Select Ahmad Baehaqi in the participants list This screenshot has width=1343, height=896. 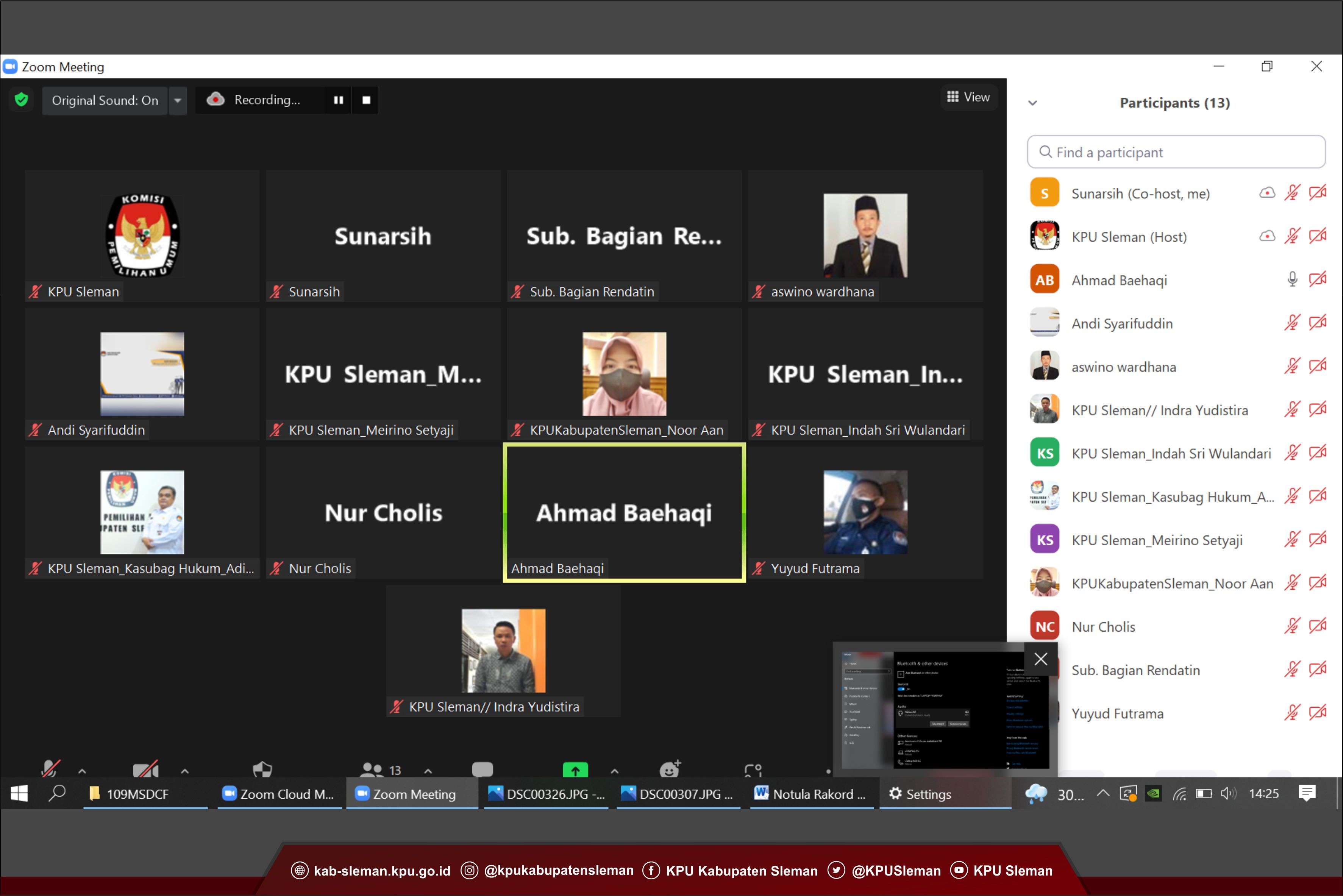pos(1119,280)
